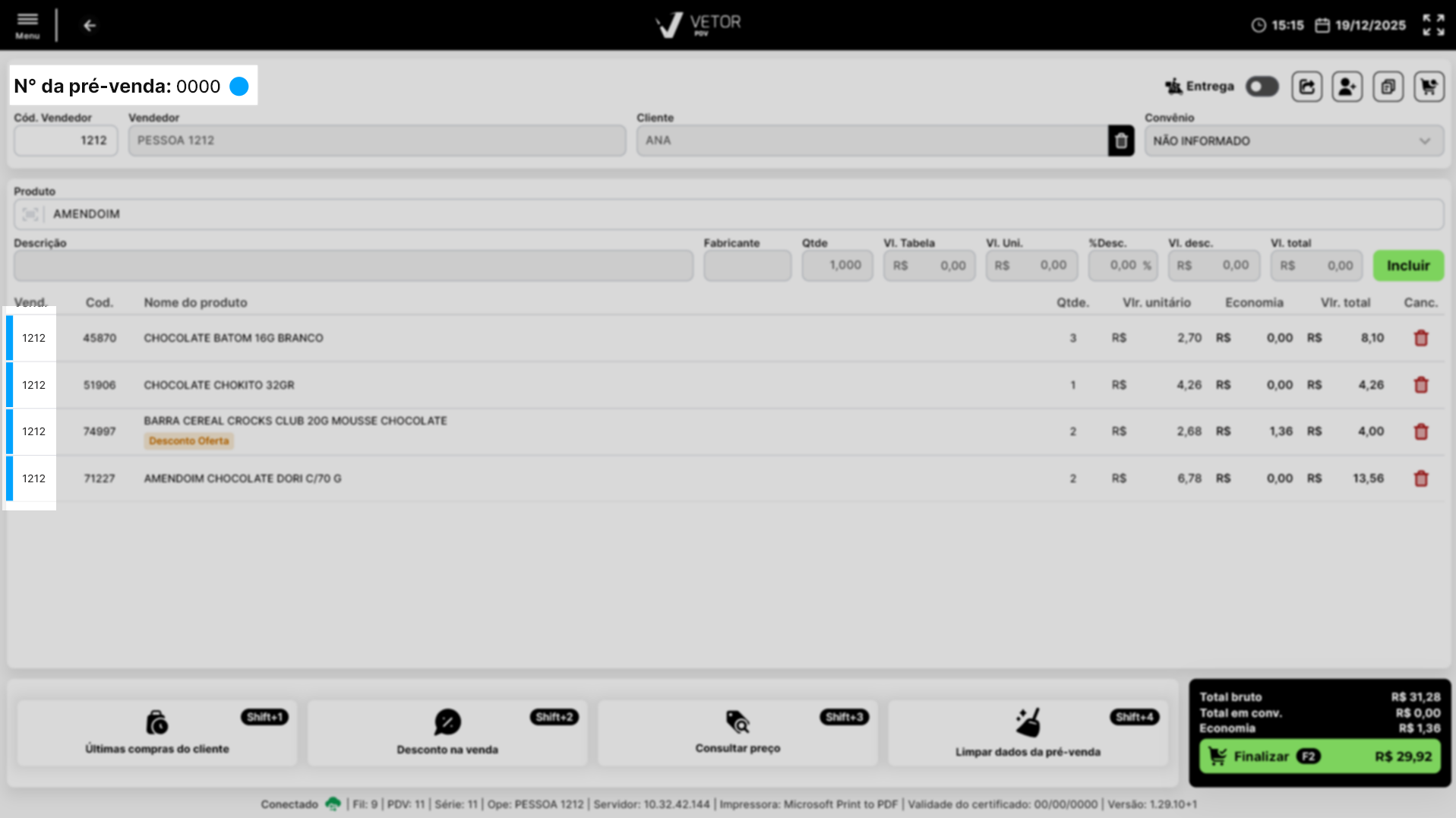Open the hamburger Menu

[x=27, y=25]
